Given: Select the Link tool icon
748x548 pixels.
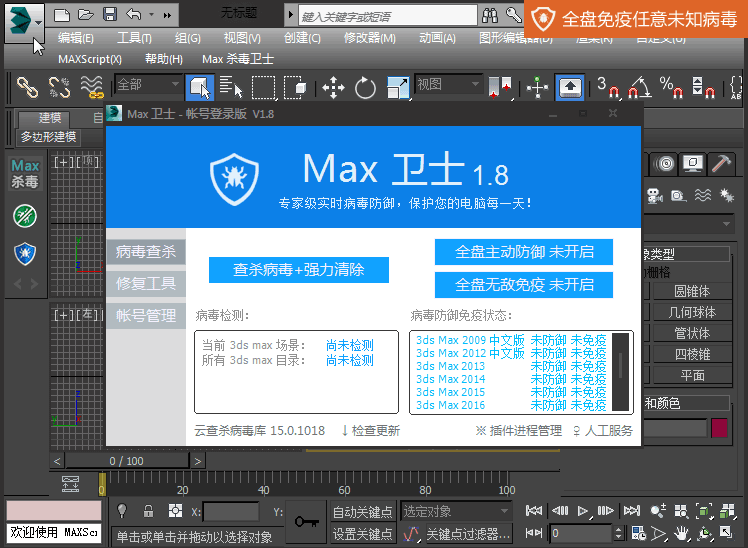Looking at the screenshot, I should pos(27,87).
